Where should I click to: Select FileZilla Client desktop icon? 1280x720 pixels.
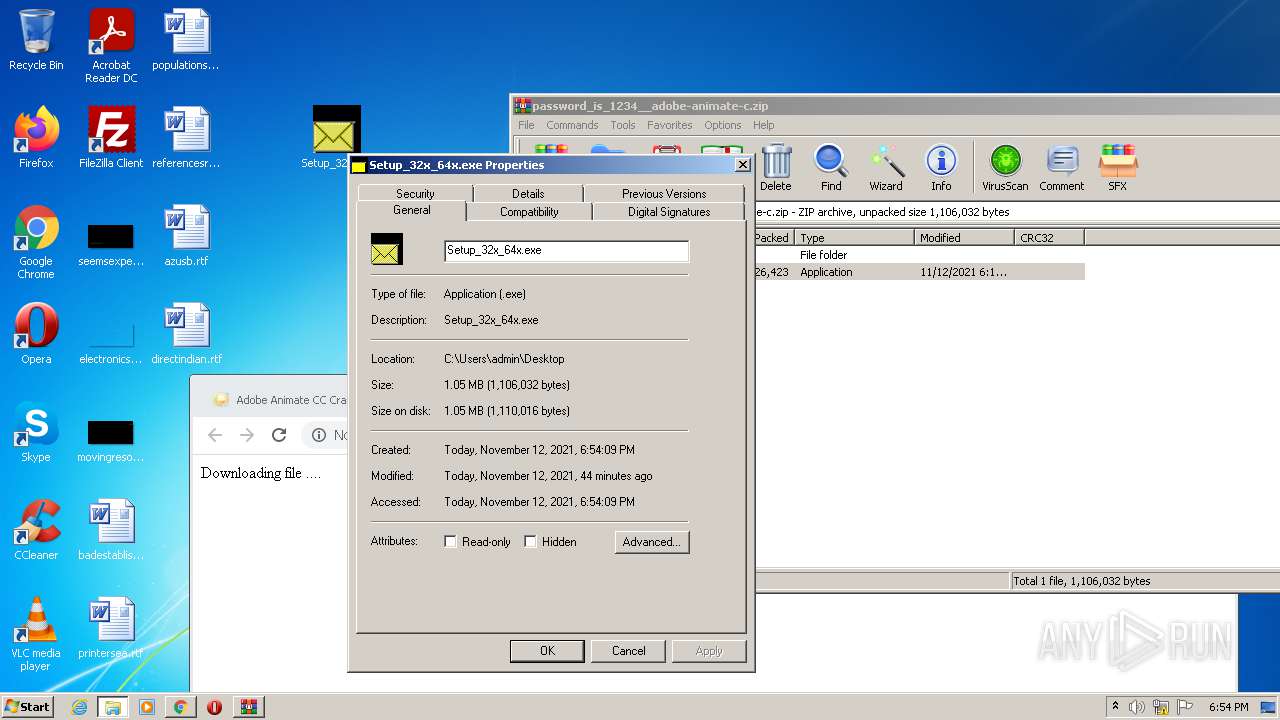(x=111, y=138)
